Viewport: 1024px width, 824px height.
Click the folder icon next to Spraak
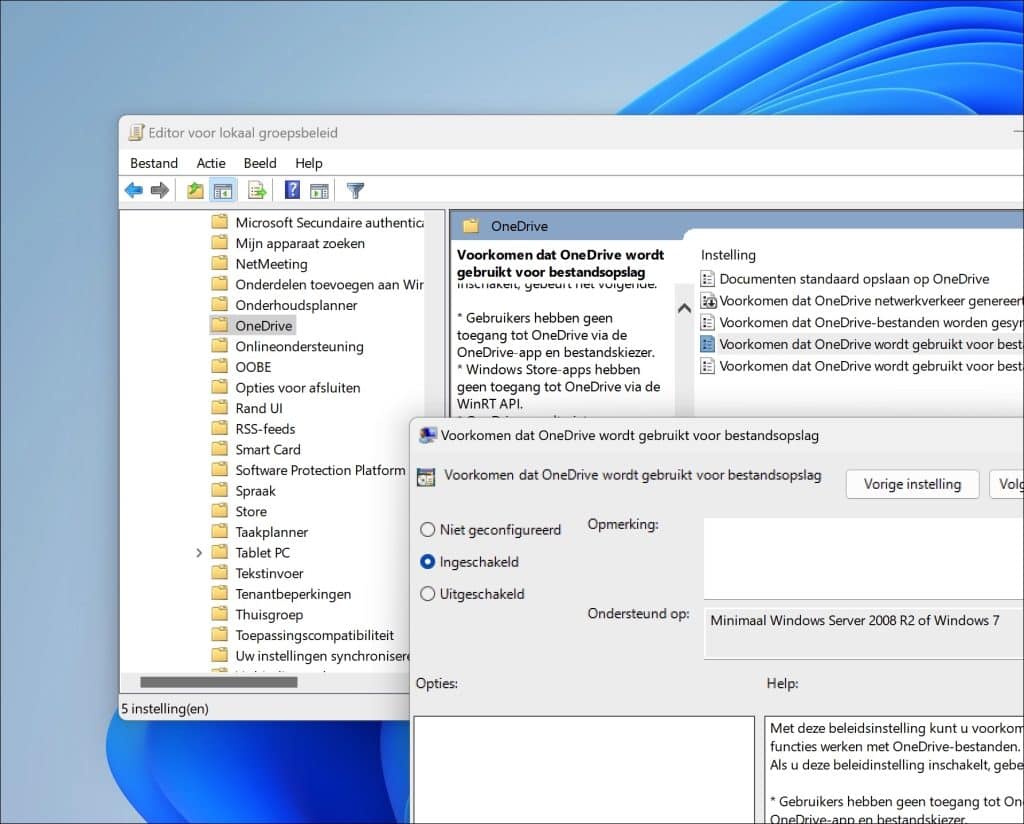pos(219,490)
